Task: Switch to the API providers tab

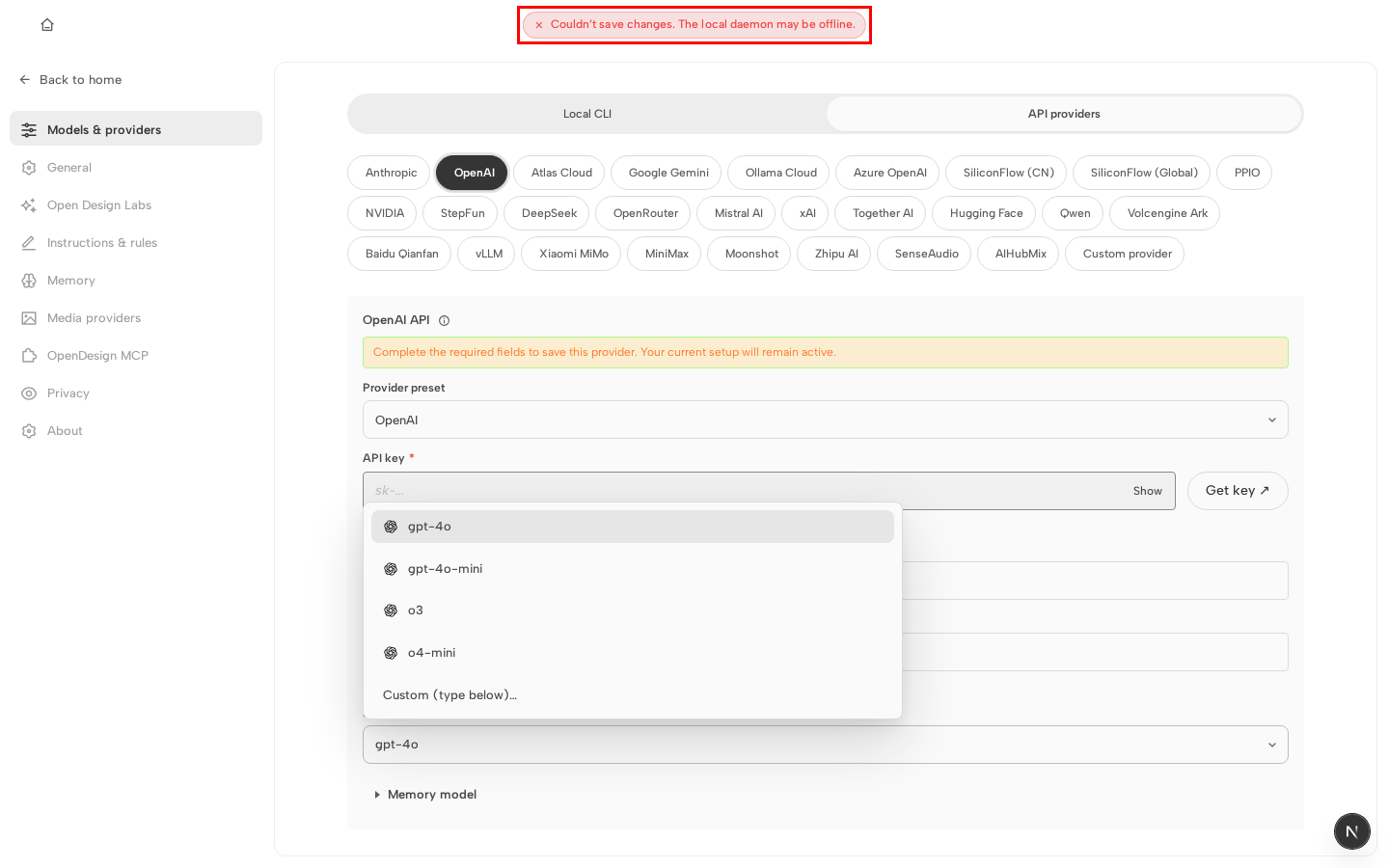Action: tap(1064, 114)
